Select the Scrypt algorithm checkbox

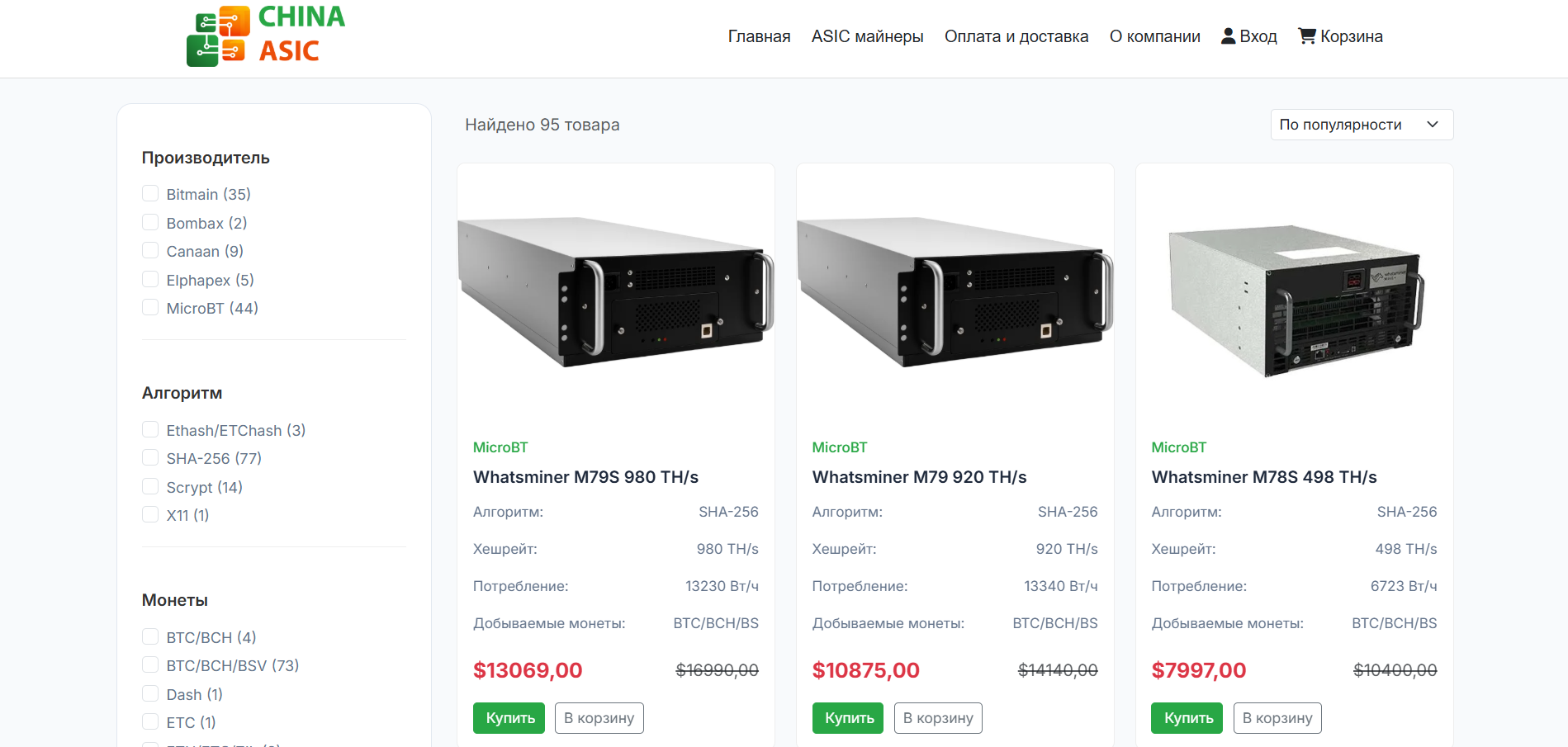(150, 487)
